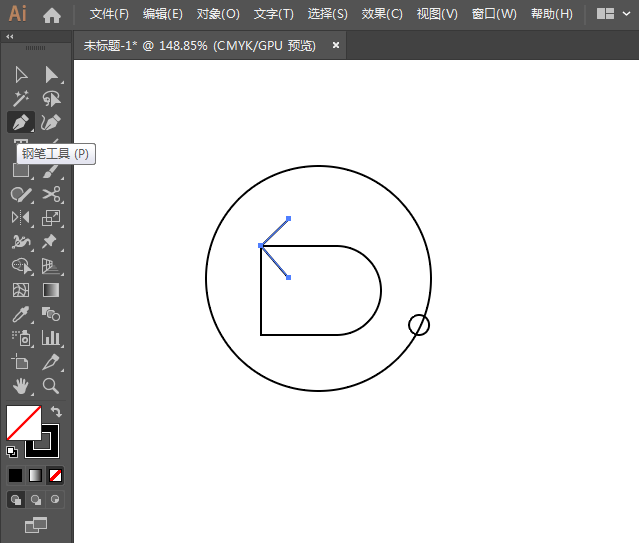The width and height of the screenshot is (639, 543).
Task: Select the Pen tool
Action: [x=20, y=122]
